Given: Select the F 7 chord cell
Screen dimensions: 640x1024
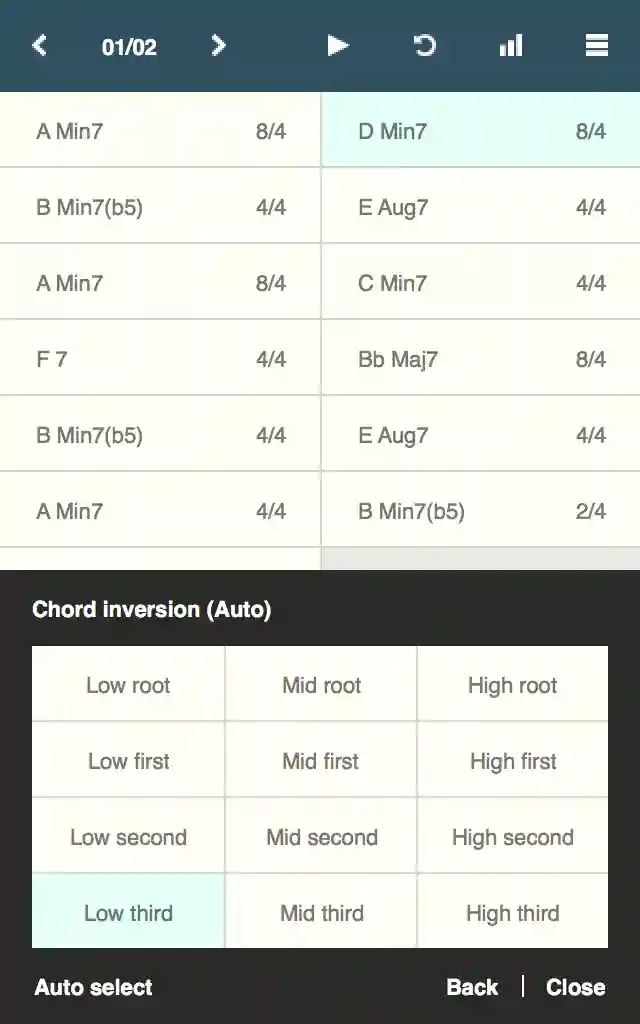Looking at the screenshot, I should (x=160, y=357).
